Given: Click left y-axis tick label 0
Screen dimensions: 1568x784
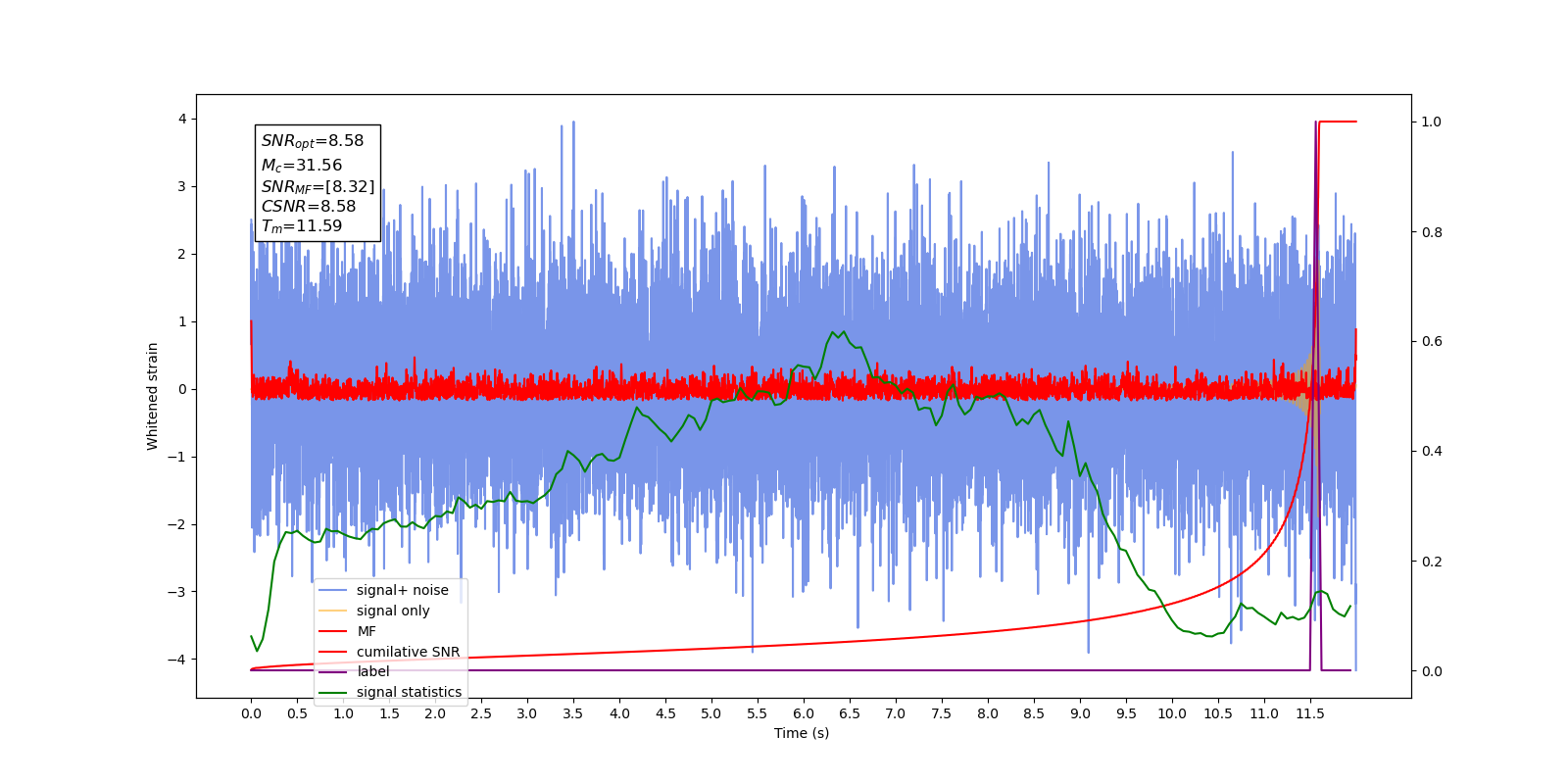Looking at the screenshot, I should click(182, 389).
